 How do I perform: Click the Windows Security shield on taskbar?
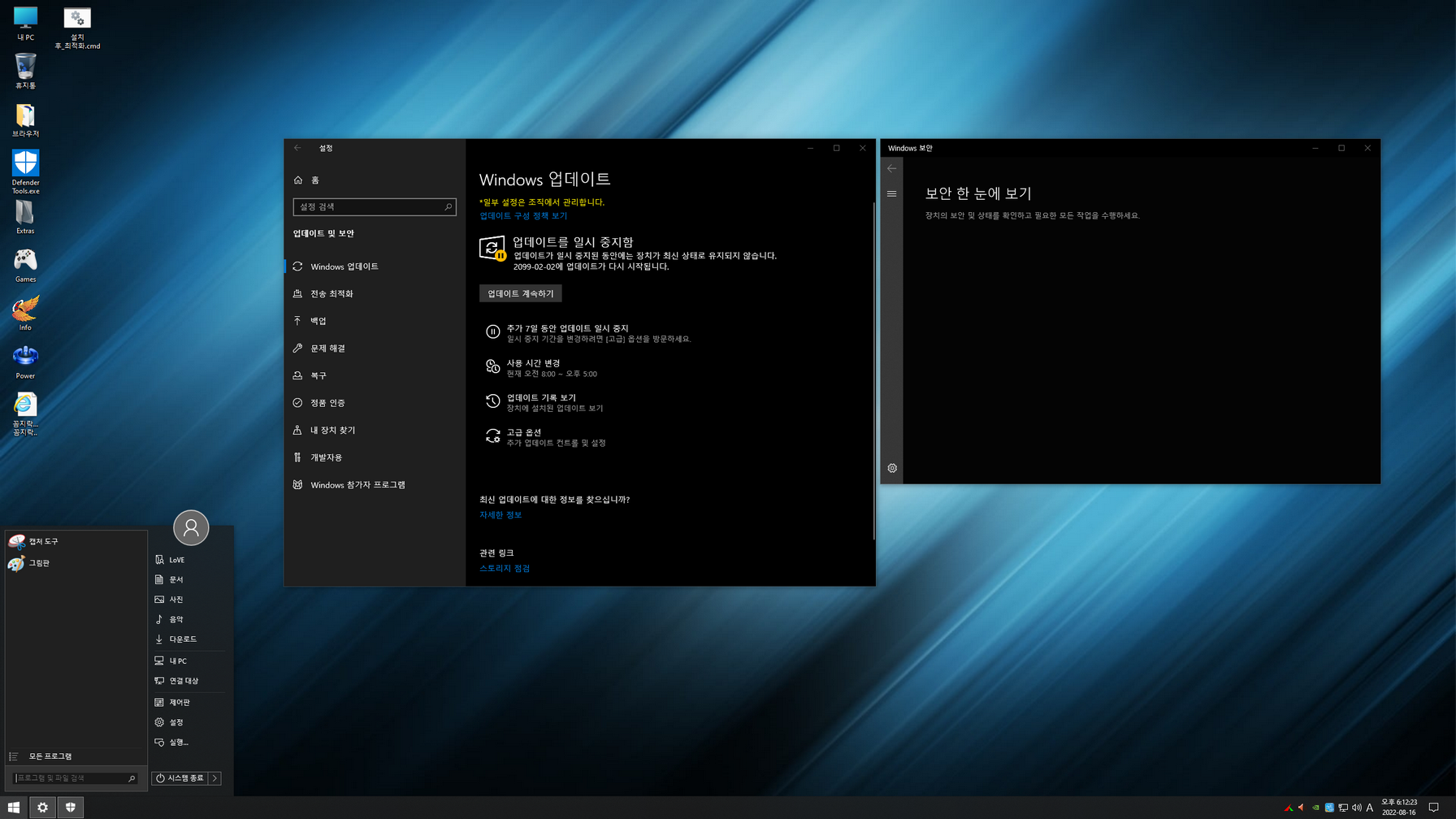point(71,808)
